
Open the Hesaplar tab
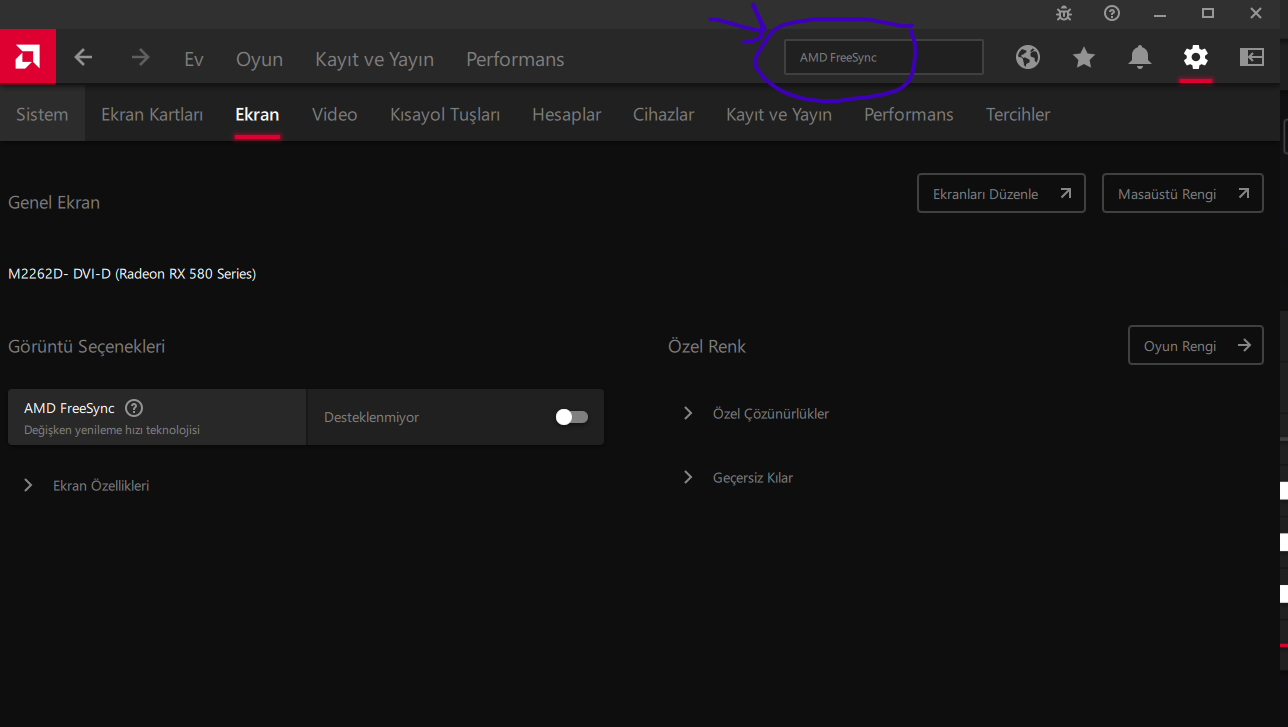pyautogui.click(x=567, y=114)
